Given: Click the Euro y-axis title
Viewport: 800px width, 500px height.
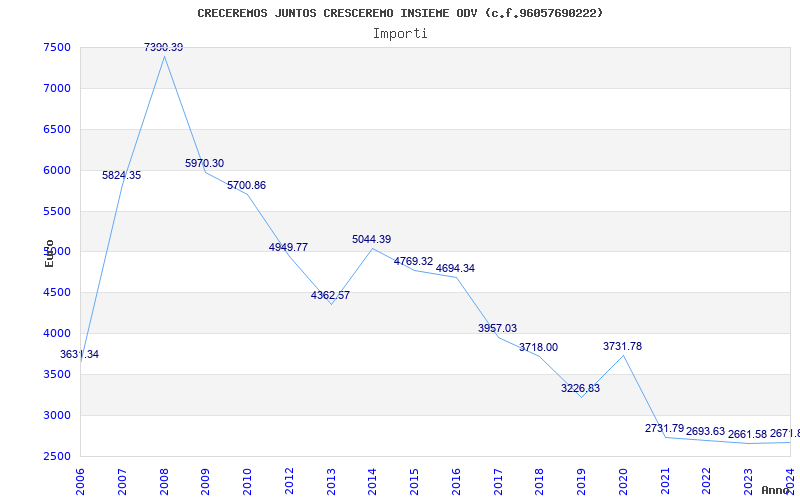Looking at the screenshot, I should (49, 253).
